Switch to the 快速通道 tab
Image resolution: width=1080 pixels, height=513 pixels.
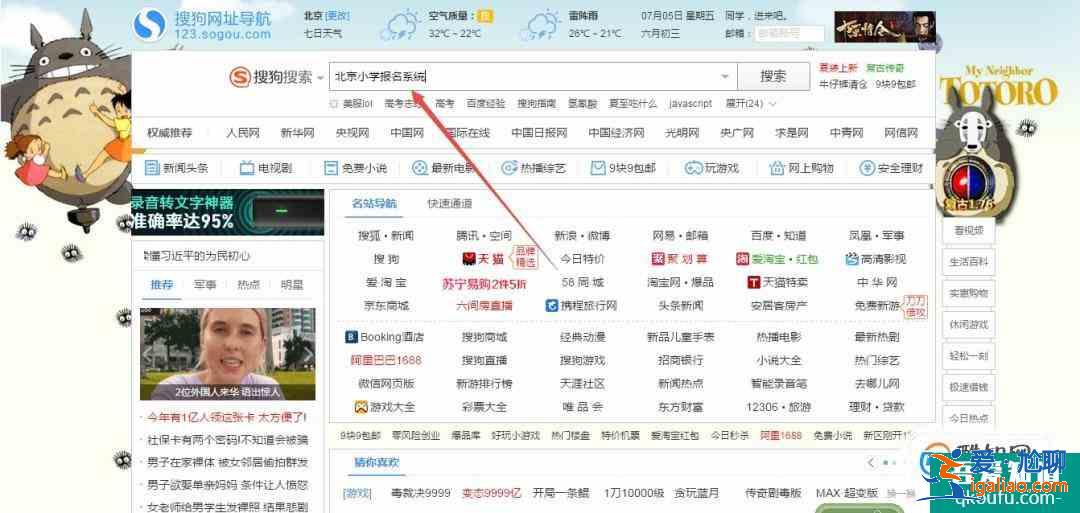[x=450, y=203]
